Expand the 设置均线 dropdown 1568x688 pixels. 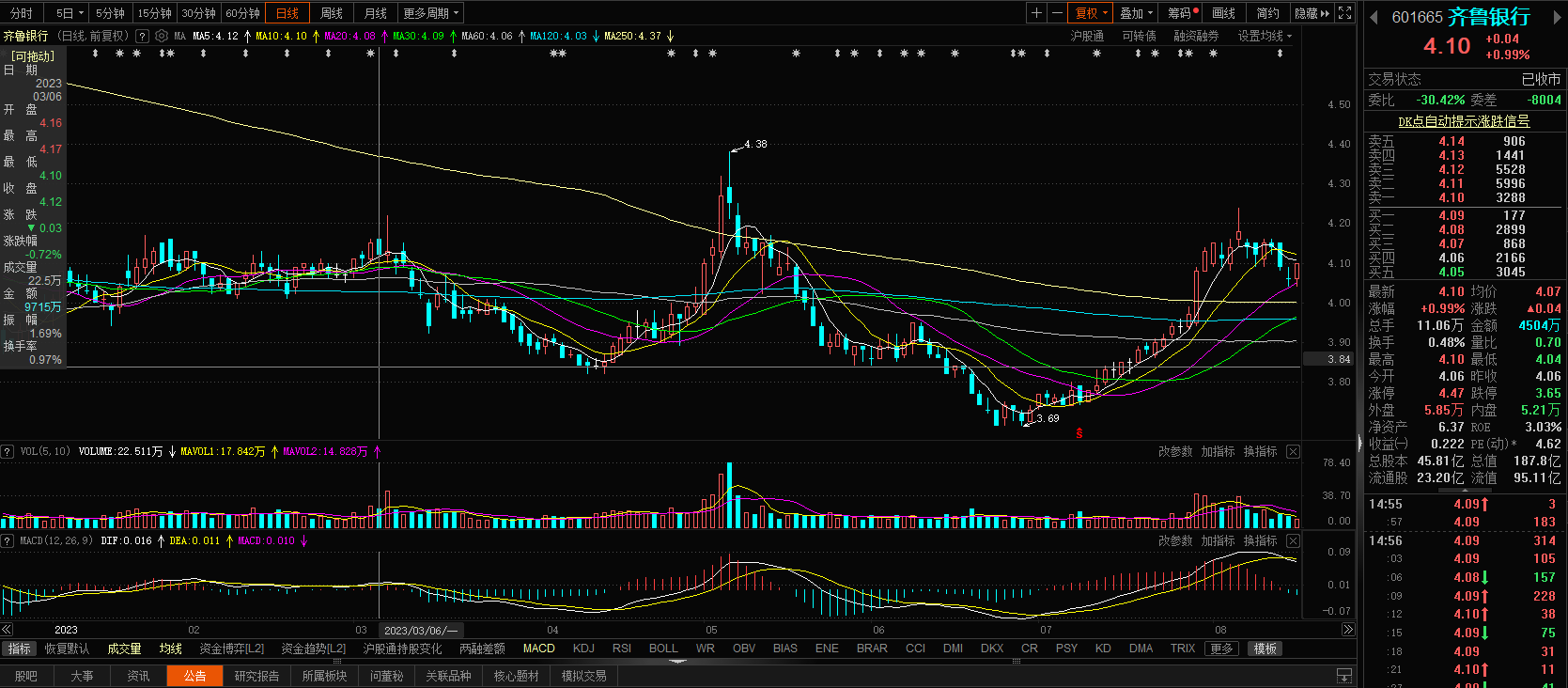click(x=1265, y=36)
